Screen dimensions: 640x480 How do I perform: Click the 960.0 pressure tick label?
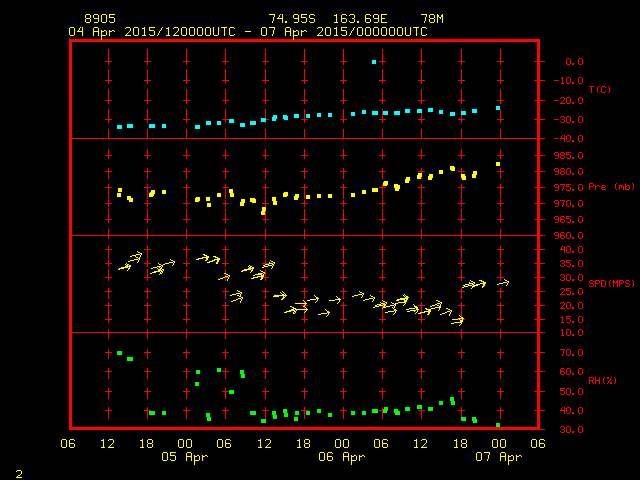click(x=567, y=236)
